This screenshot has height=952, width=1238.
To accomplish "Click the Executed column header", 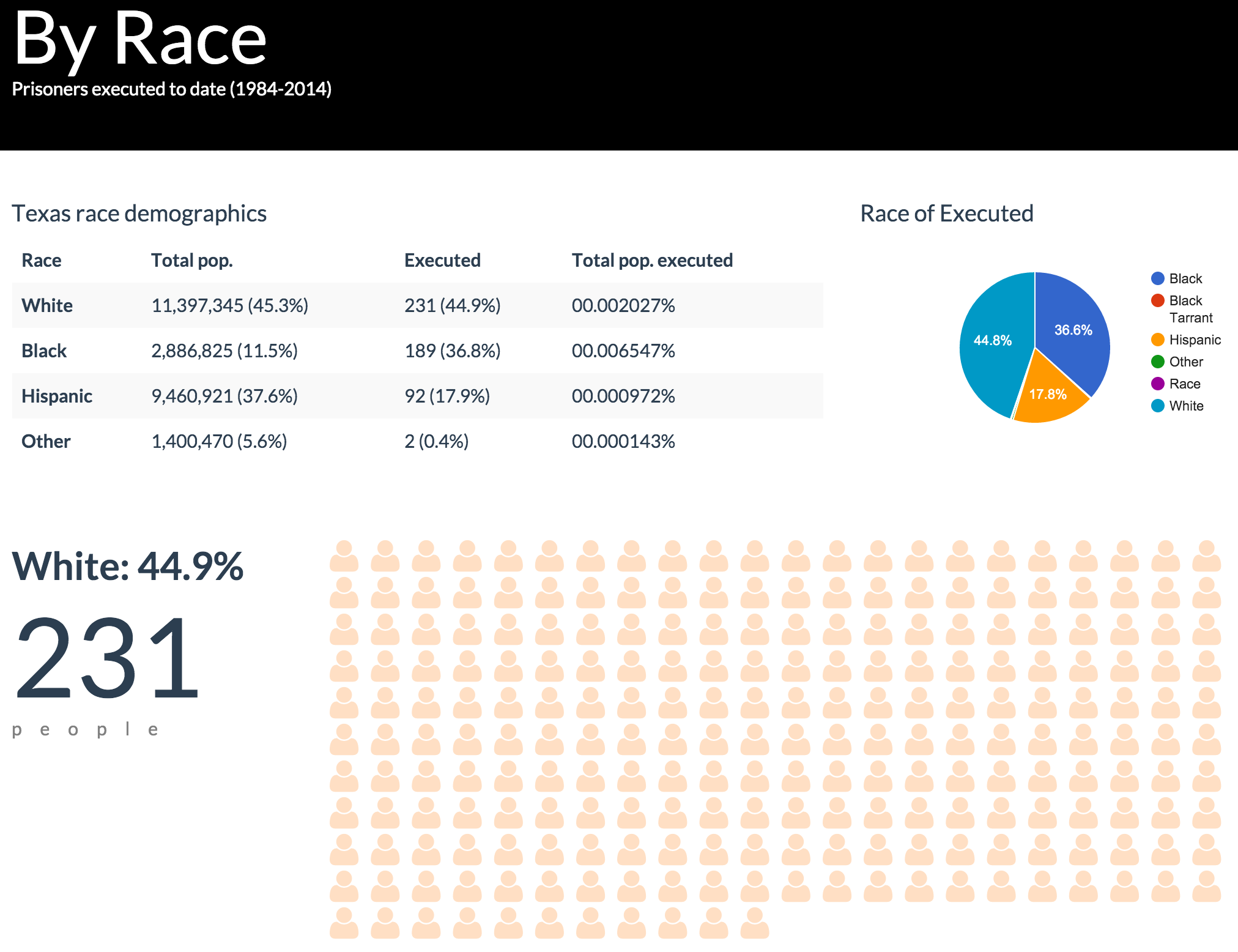I will coord(442,260).
